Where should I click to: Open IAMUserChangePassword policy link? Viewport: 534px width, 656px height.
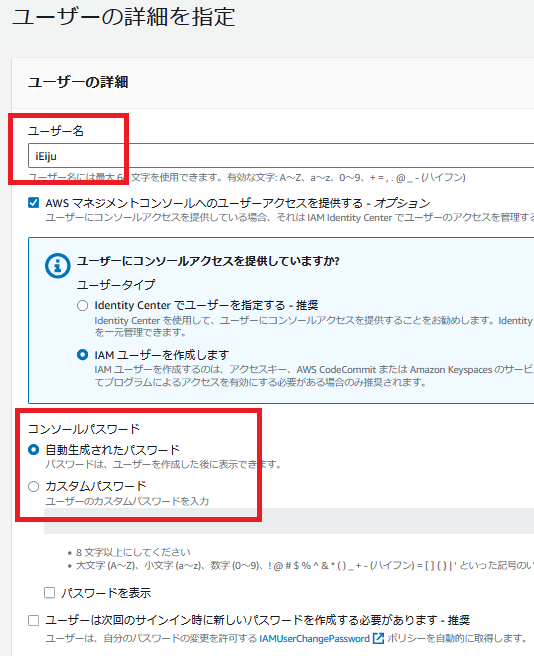point(314,638)
